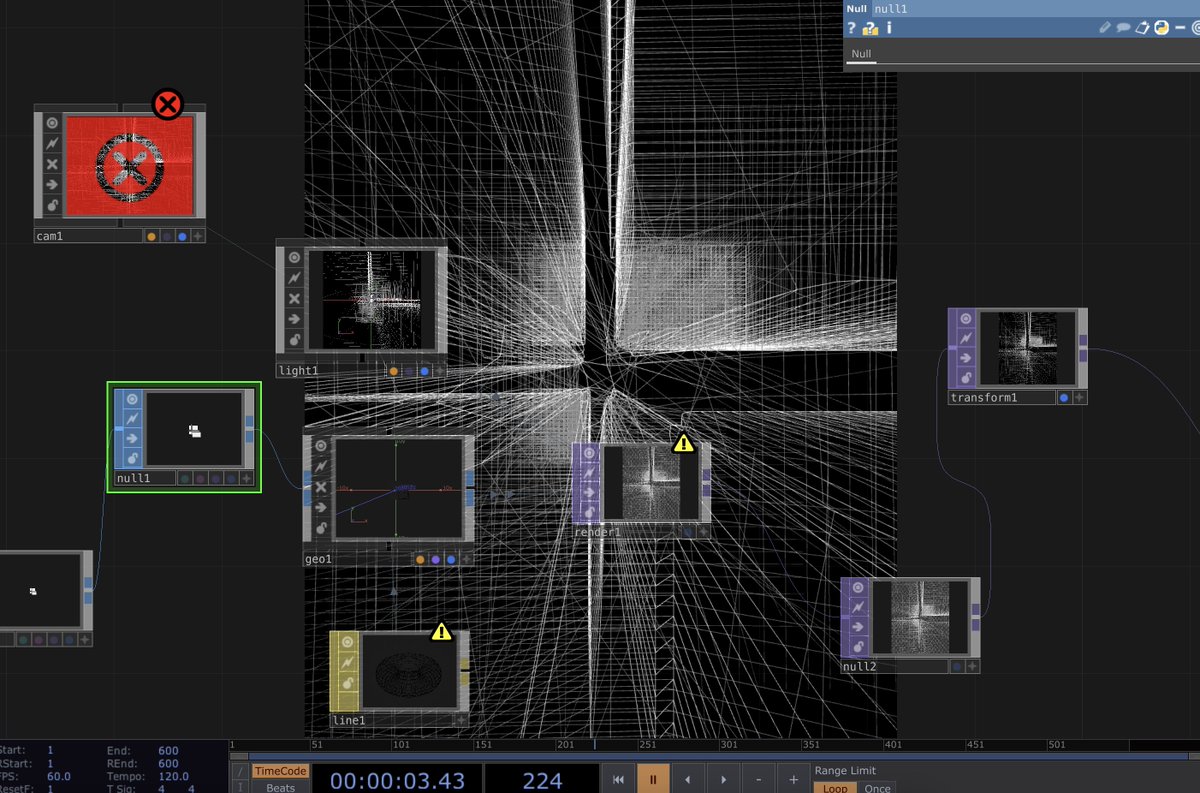Toggle the blue flag dot on transform1
This screenshot has height=793, width=1200.
point(1065,397)
